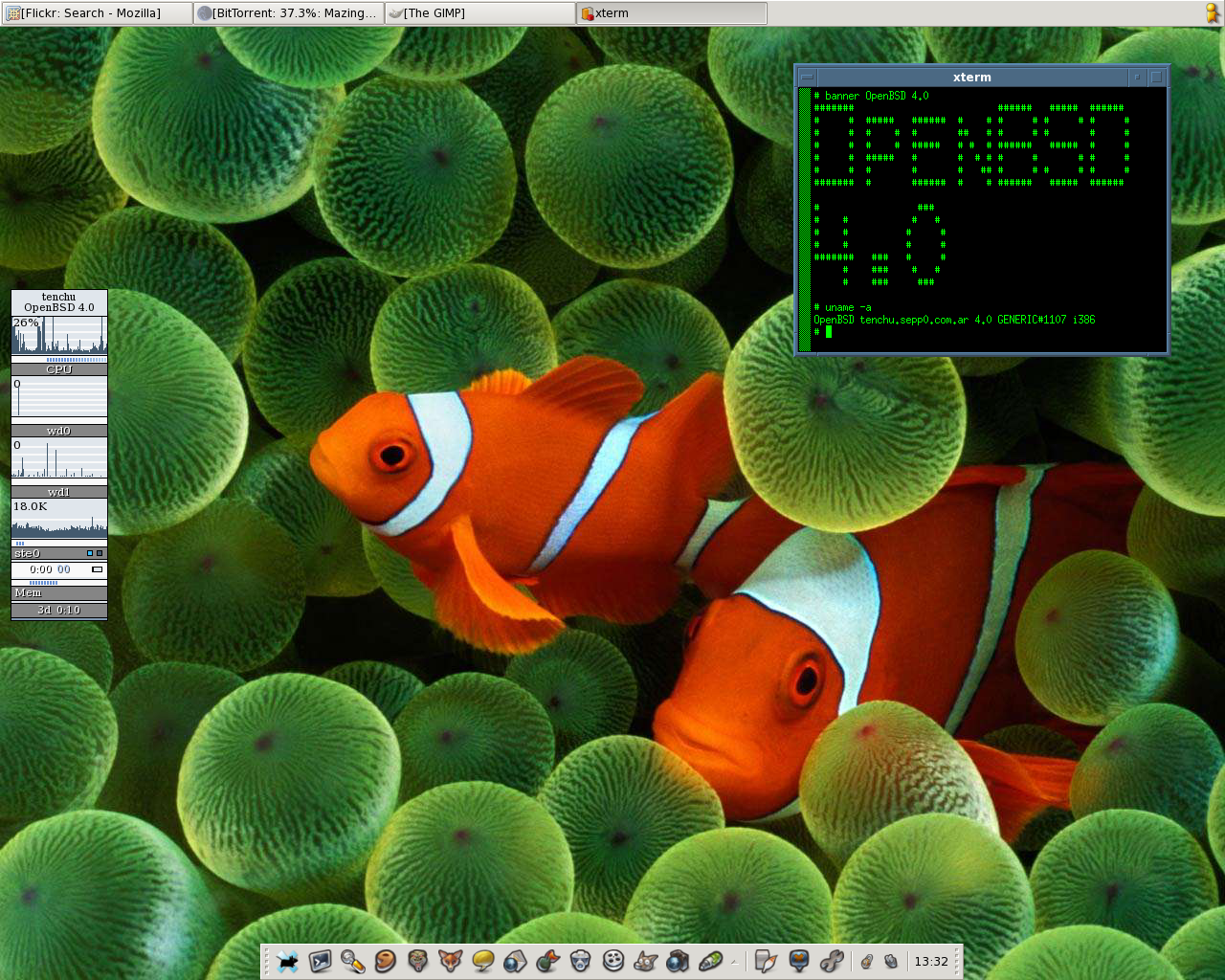Open the GIMP Wilber launcher in panel
This screenshot has height=980, width=1225.
click(x=646, y=961)
